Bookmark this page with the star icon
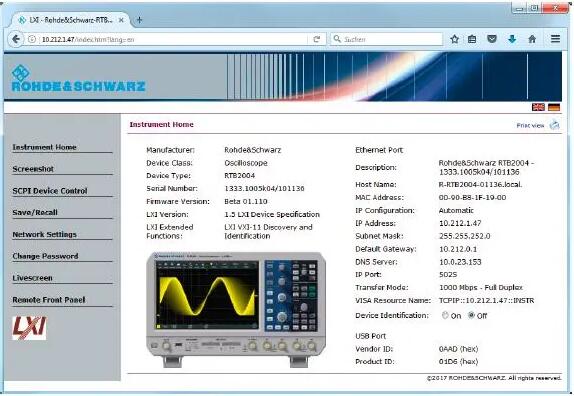 pos(455,39)
